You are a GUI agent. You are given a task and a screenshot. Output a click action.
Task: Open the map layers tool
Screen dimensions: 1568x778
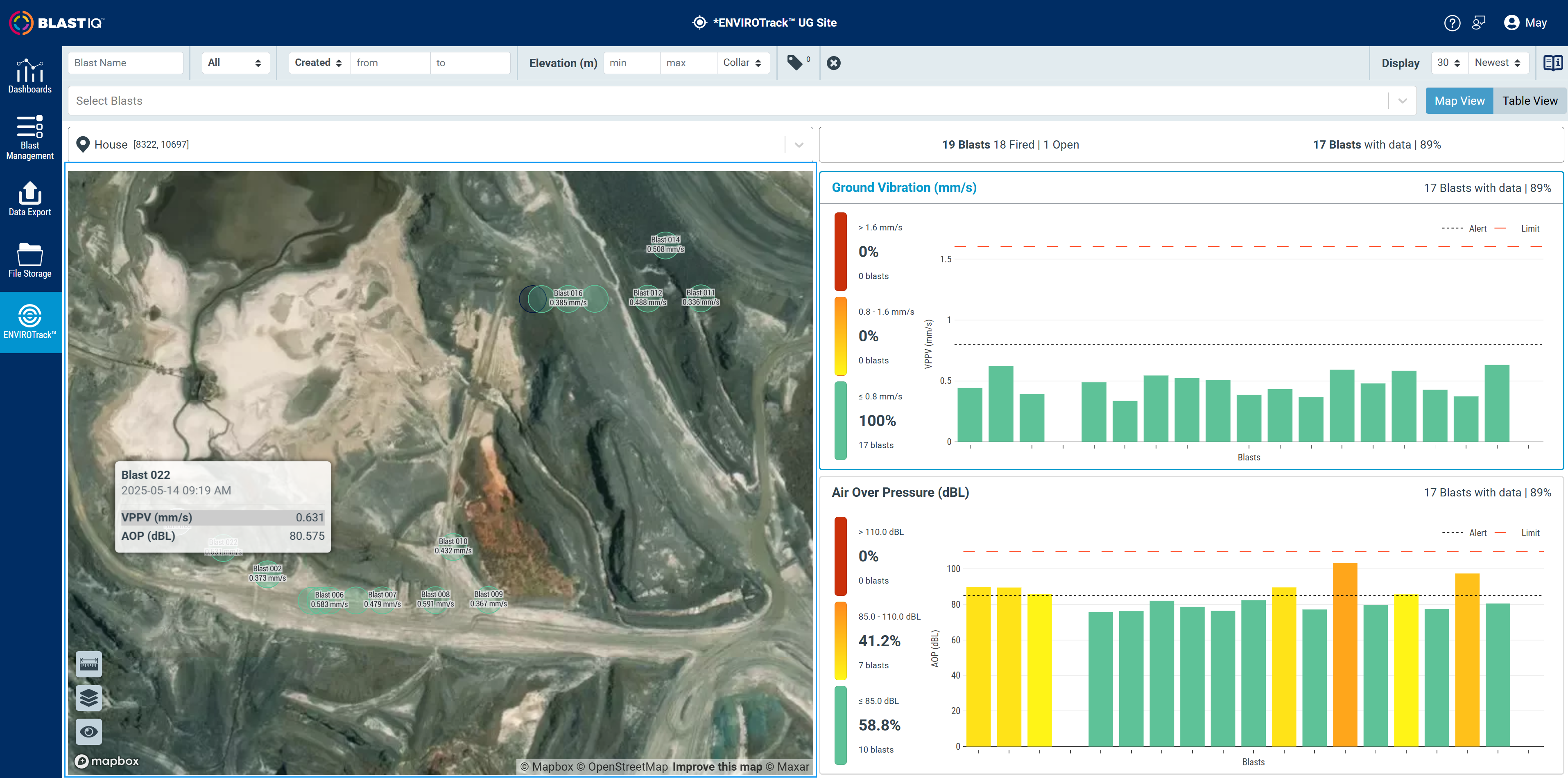tap(89, 698)
